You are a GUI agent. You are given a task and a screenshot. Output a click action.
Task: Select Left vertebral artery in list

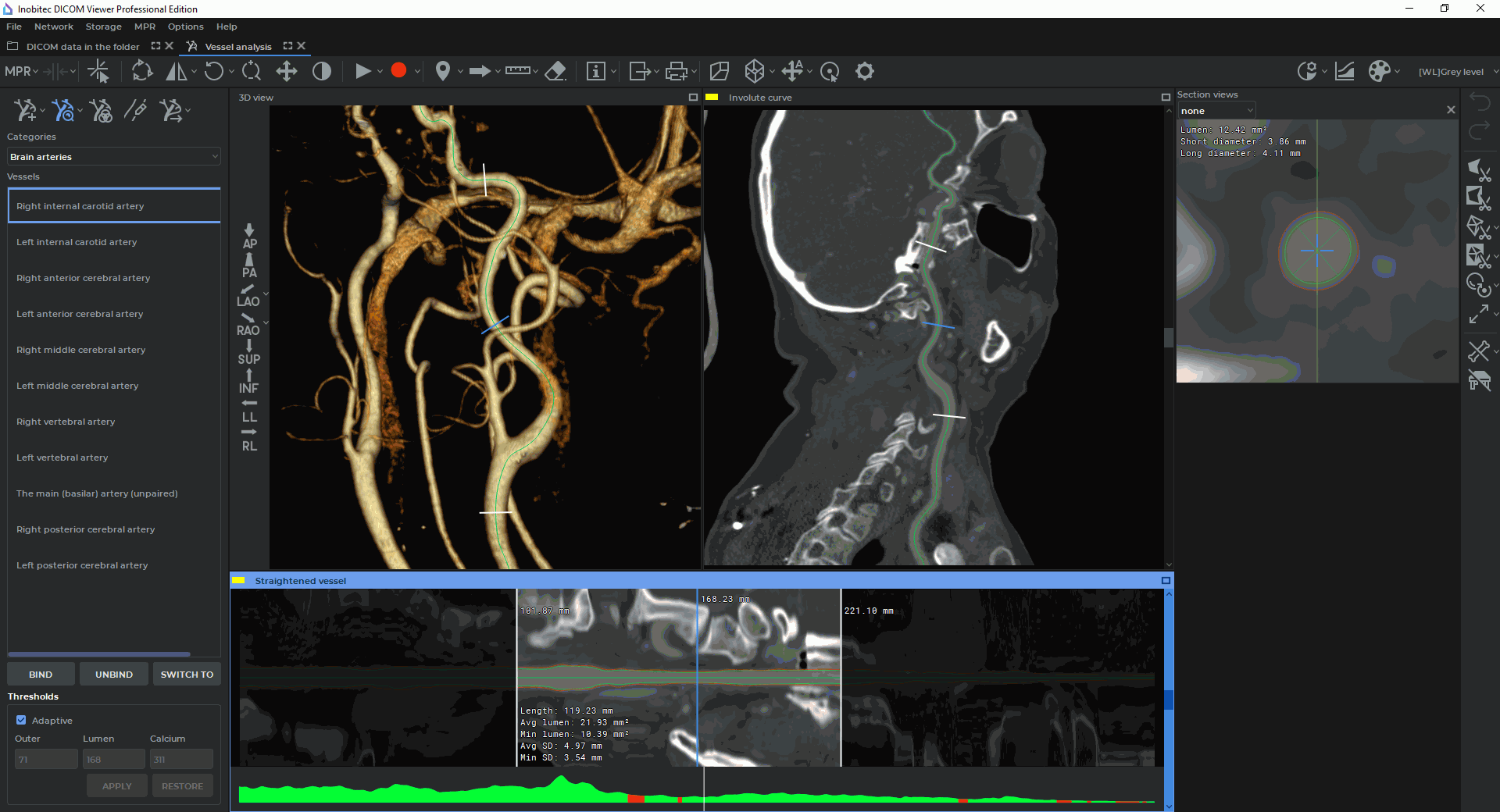pos(114,458)
